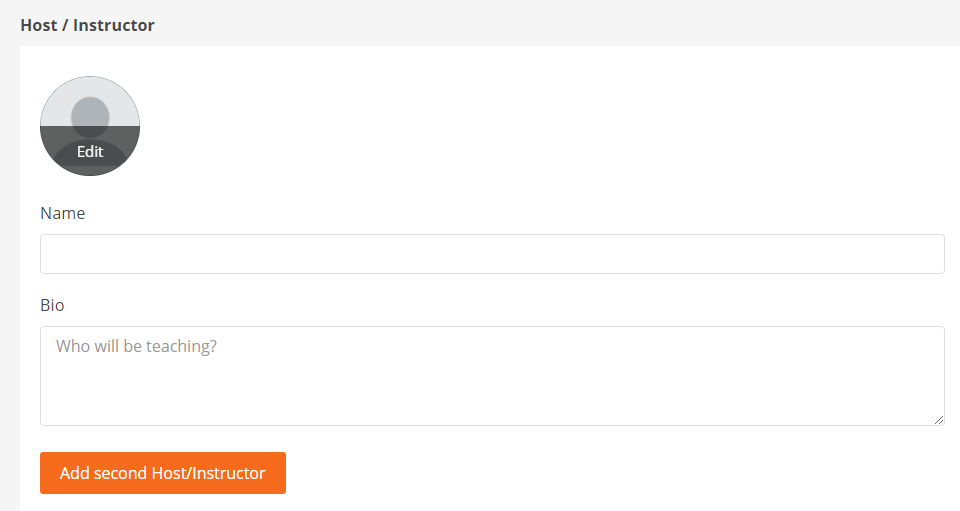
Task: Add a second Host/Instructor
Action: [163, 473]
